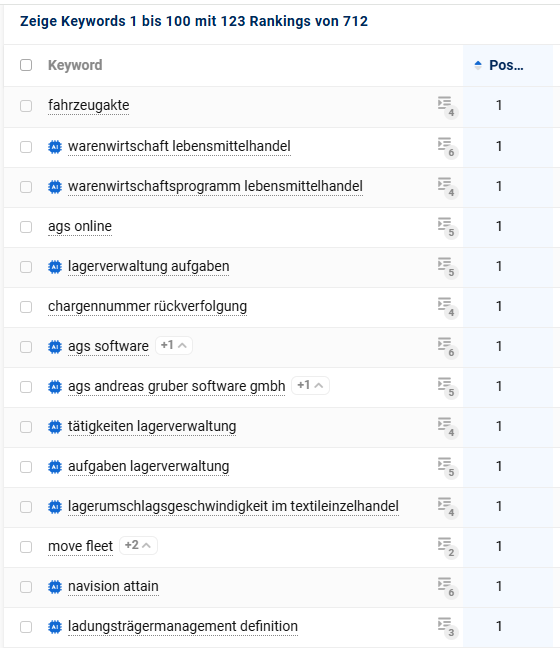Expand +1 rankings for ags andreas gruber software gmbh

310,386
